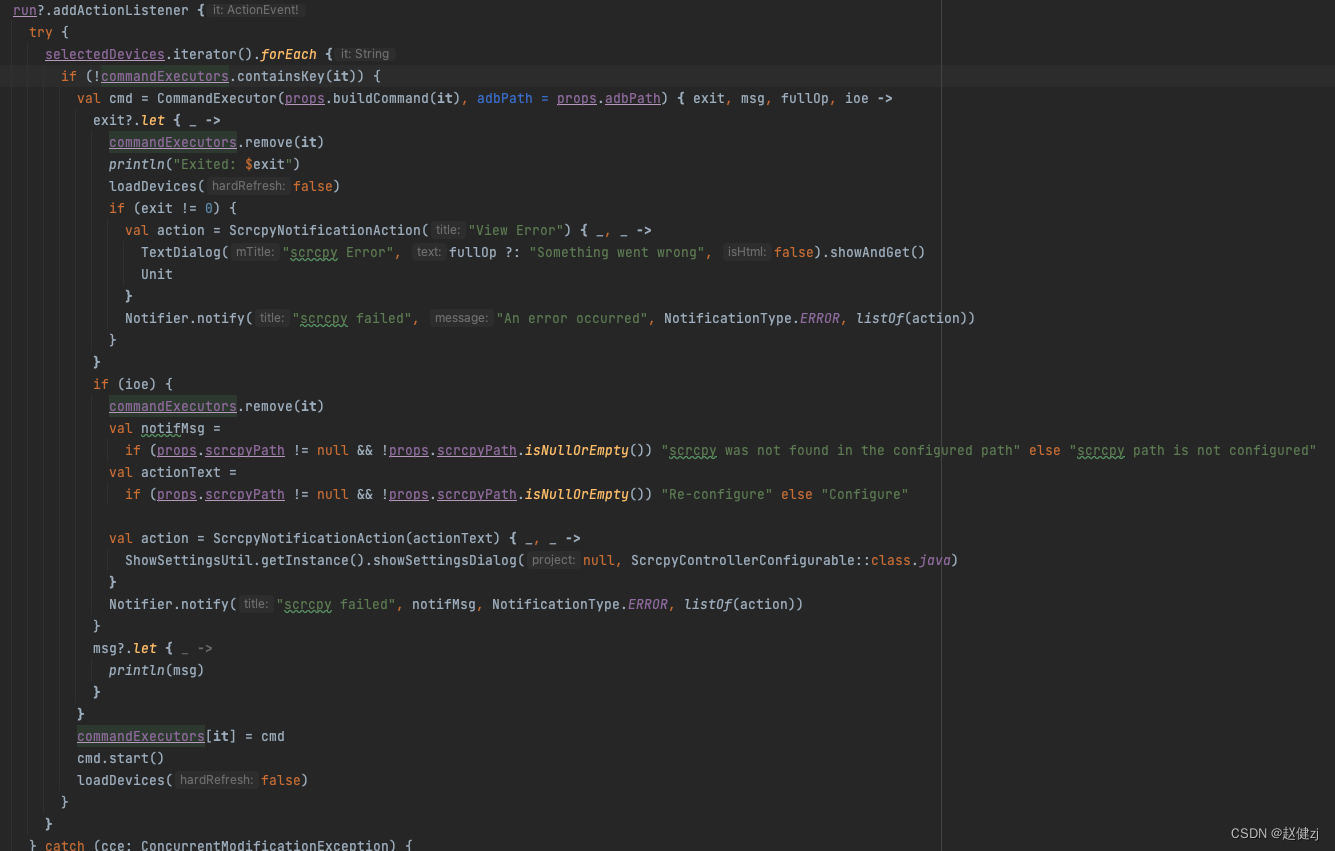Image resolution: width=1335 pixels, height=851 pixels.
Task: Click the cmd.start() call
Action: point(121,758)
